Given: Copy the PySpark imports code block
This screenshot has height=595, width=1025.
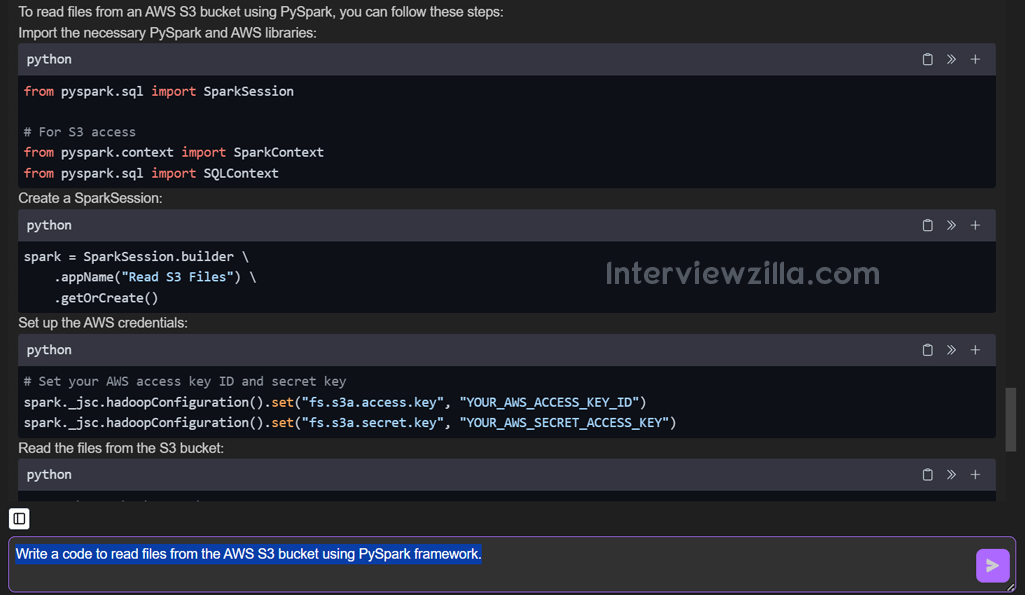Looking at the screenshot, I should pos(927,59).
